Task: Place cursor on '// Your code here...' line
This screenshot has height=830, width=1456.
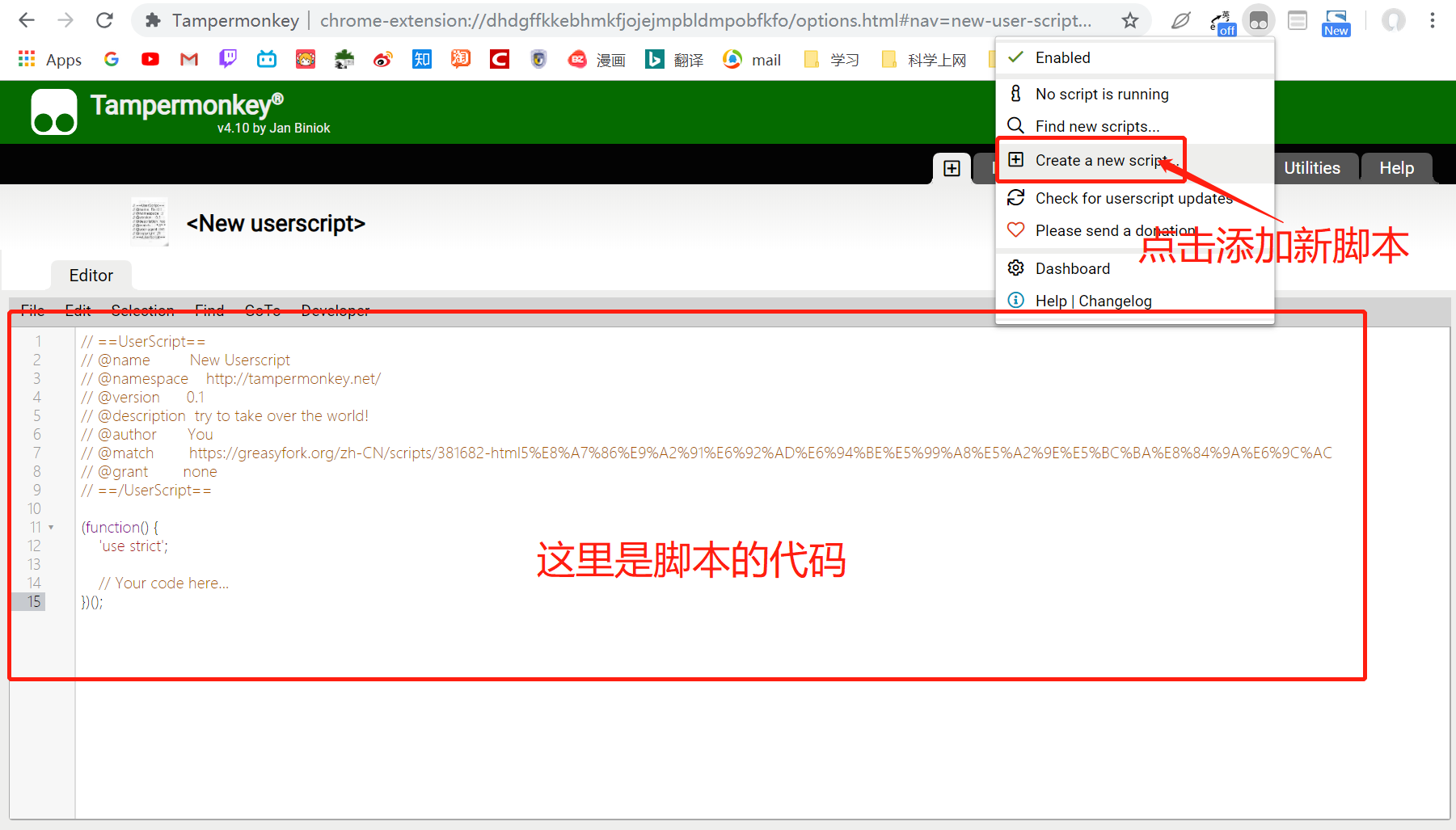Action: (163, 583)
